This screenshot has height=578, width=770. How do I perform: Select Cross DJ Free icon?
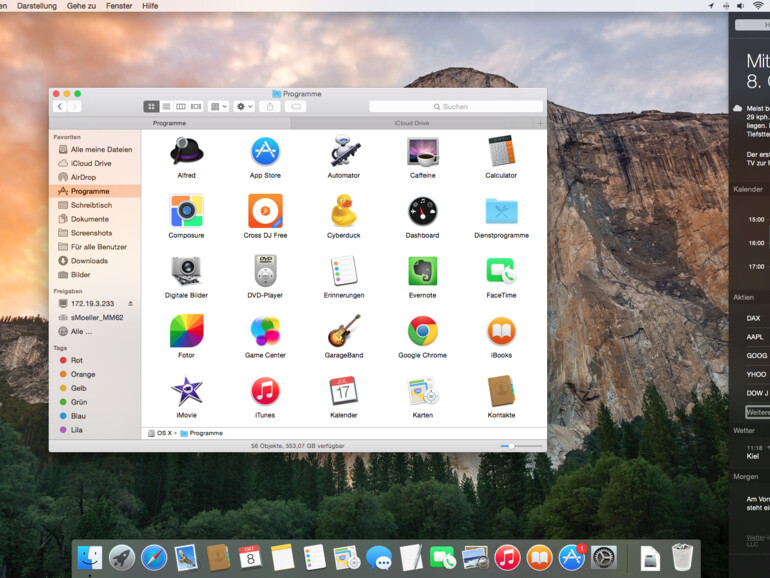(265, 211)
